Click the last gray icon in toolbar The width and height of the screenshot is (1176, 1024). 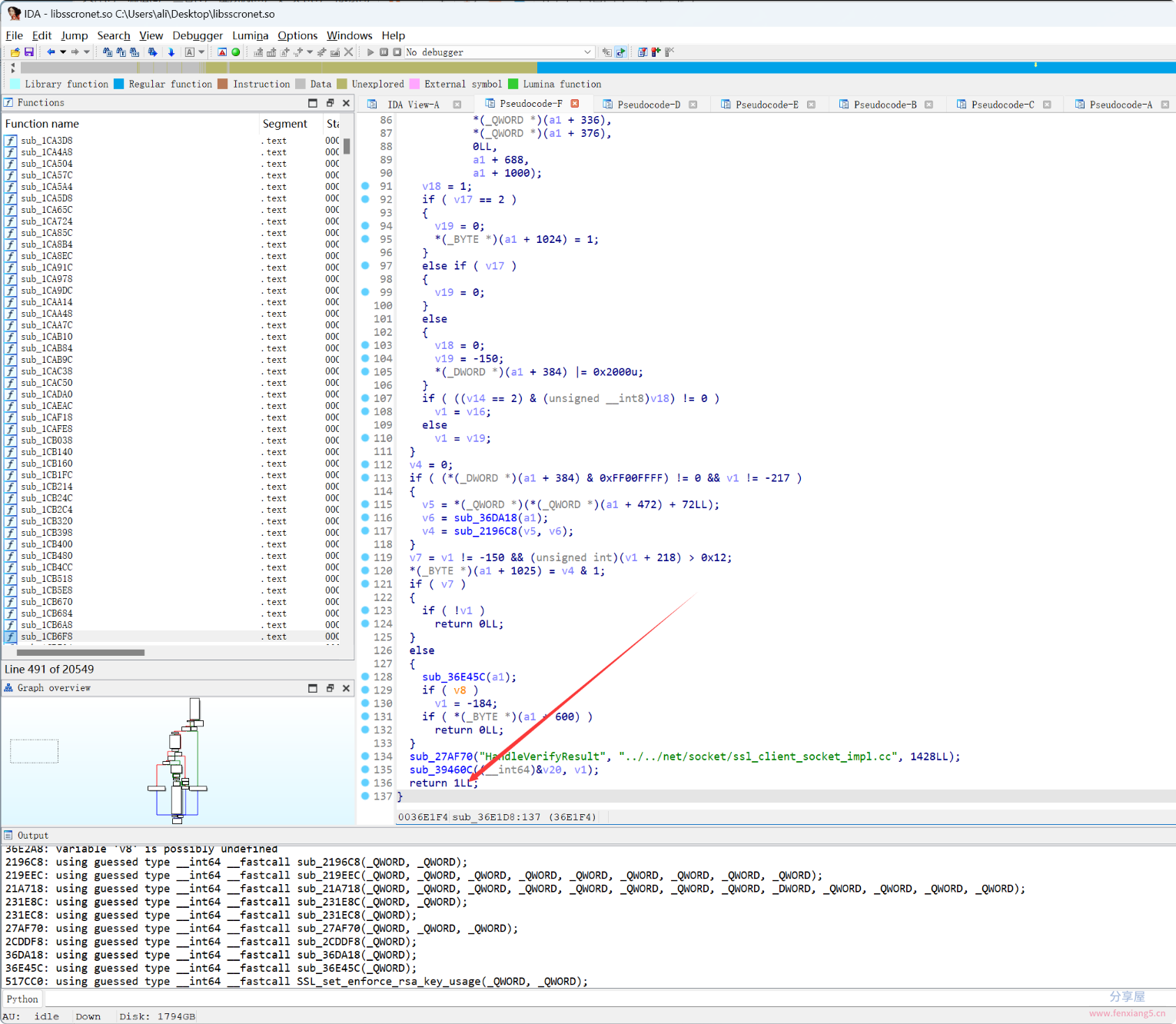click(669, 52)
